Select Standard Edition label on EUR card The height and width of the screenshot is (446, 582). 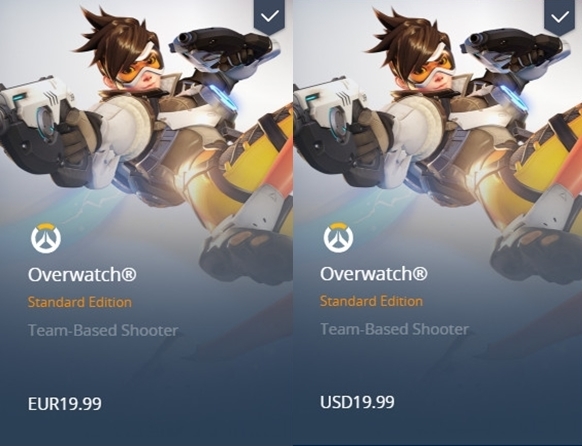click(80, 302)
